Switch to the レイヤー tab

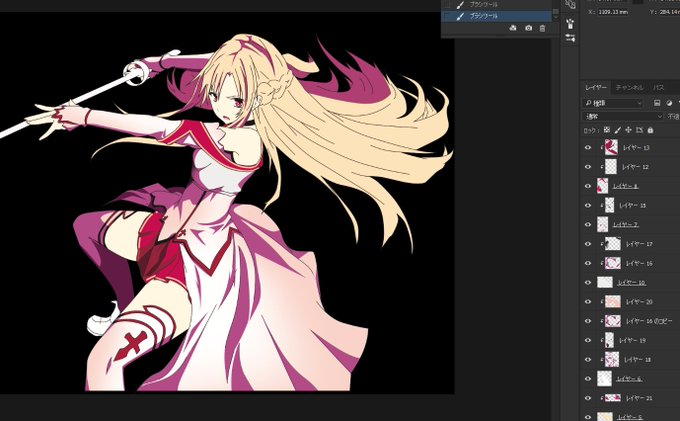[x=596, y=88]
